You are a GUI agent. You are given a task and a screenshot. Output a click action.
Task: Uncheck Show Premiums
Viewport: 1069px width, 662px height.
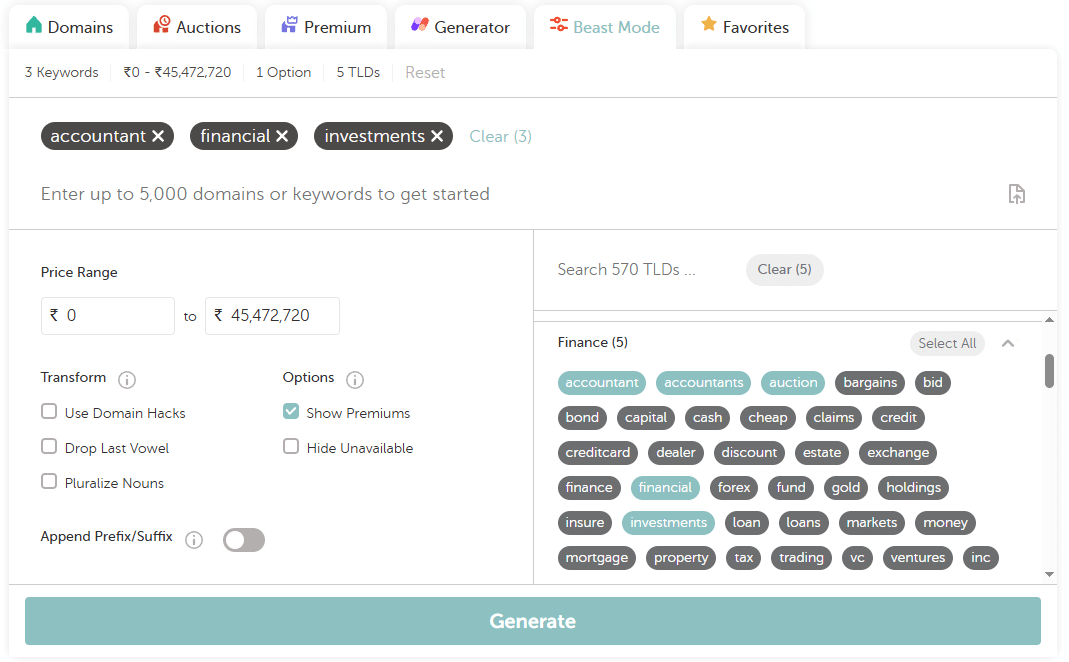290,411
